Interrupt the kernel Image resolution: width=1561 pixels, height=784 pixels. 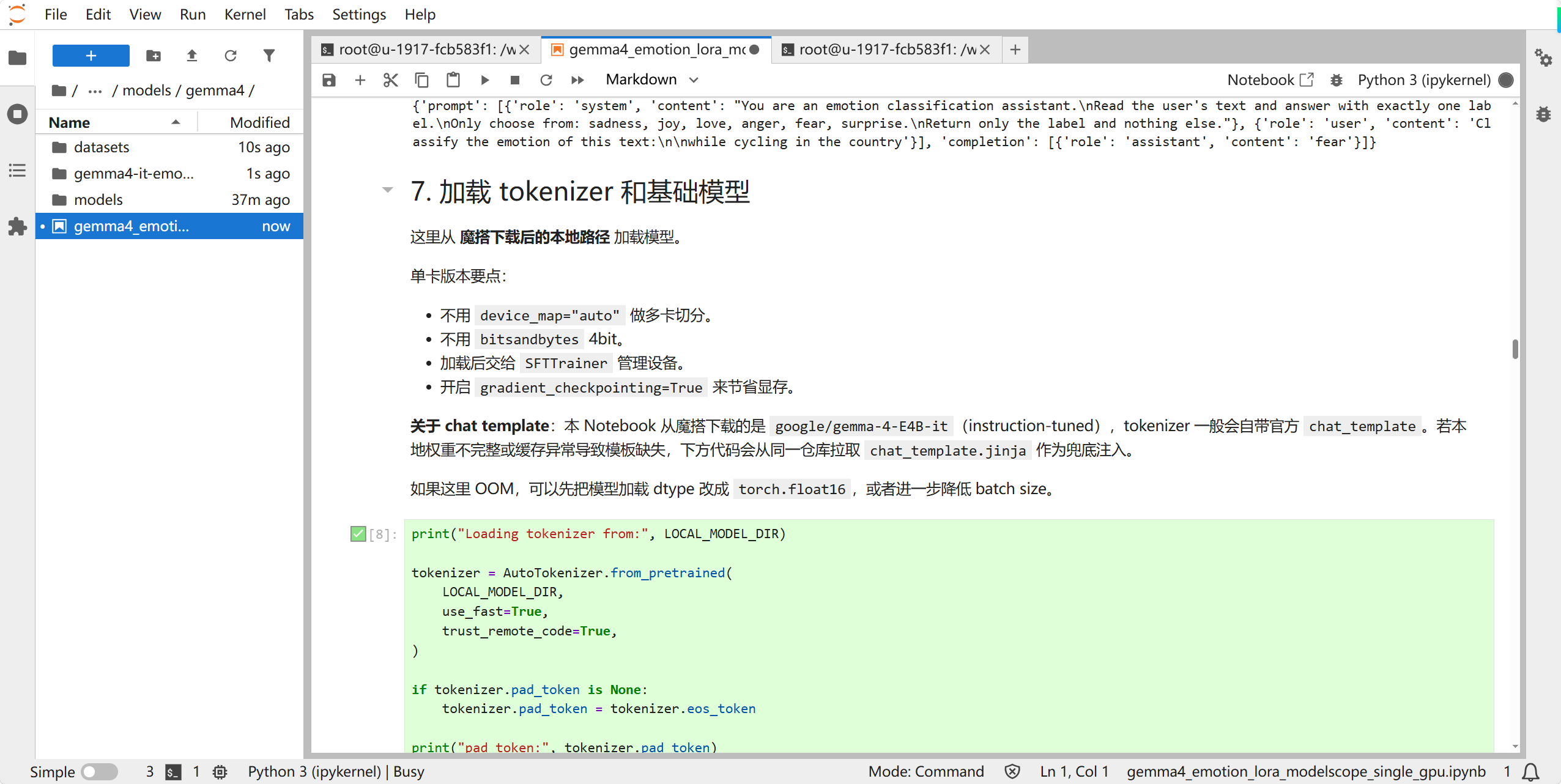[x=515, y=80]
